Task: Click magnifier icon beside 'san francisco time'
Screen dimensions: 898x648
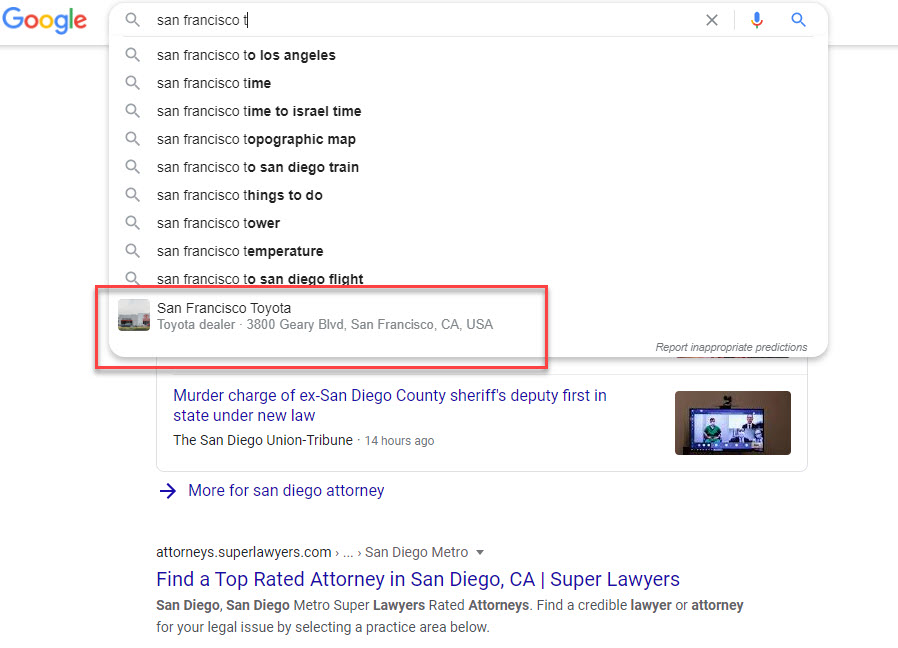Action: 132,83
